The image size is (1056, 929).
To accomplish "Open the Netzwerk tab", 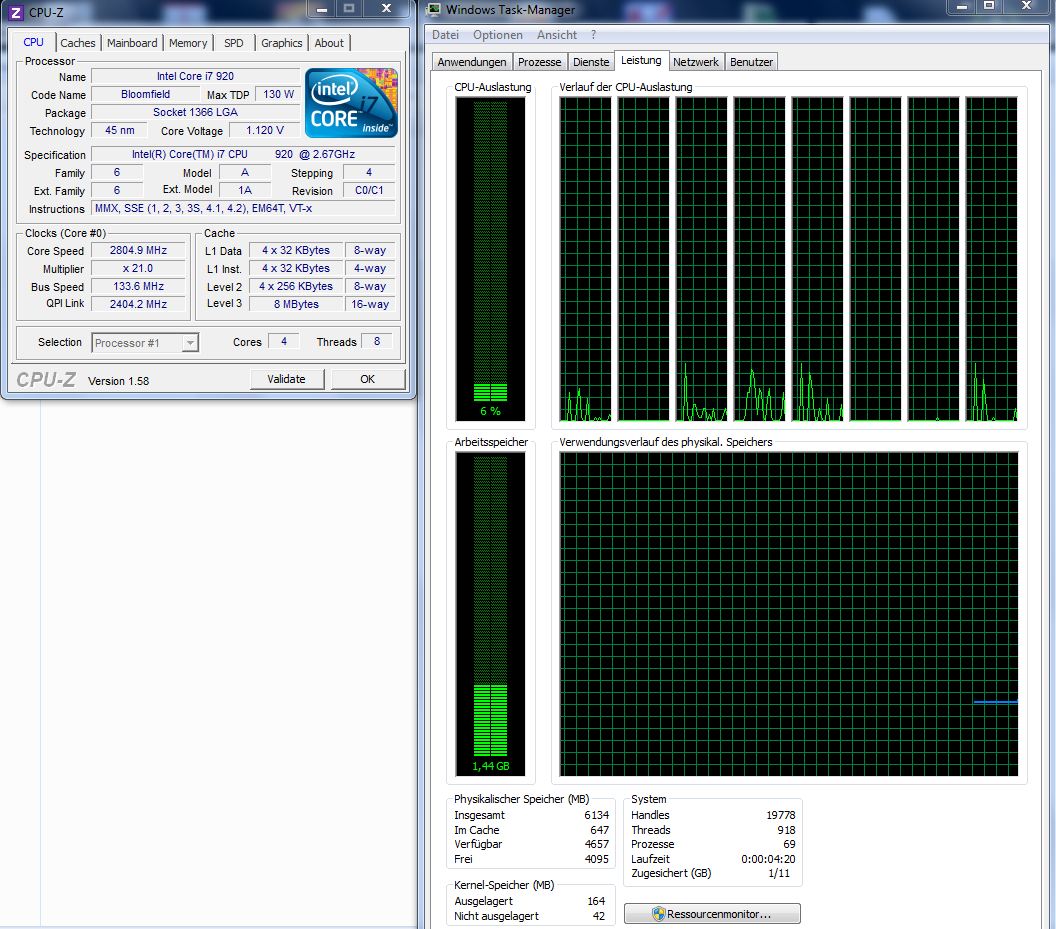I will click(x=696, y=62).
